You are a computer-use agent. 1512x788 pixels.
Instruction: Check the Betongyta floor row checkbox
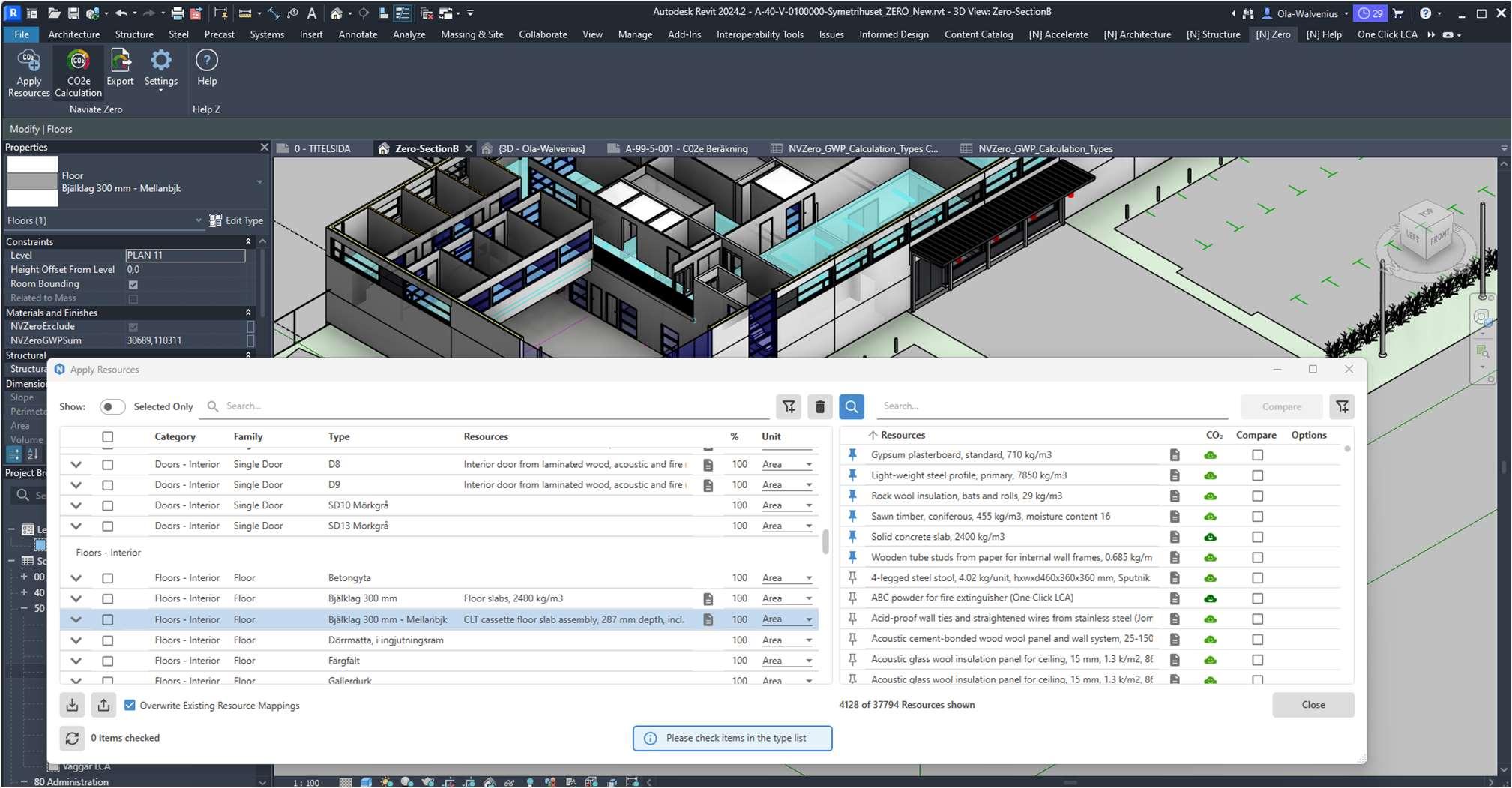pyautogui.click(x=108, y=578)
